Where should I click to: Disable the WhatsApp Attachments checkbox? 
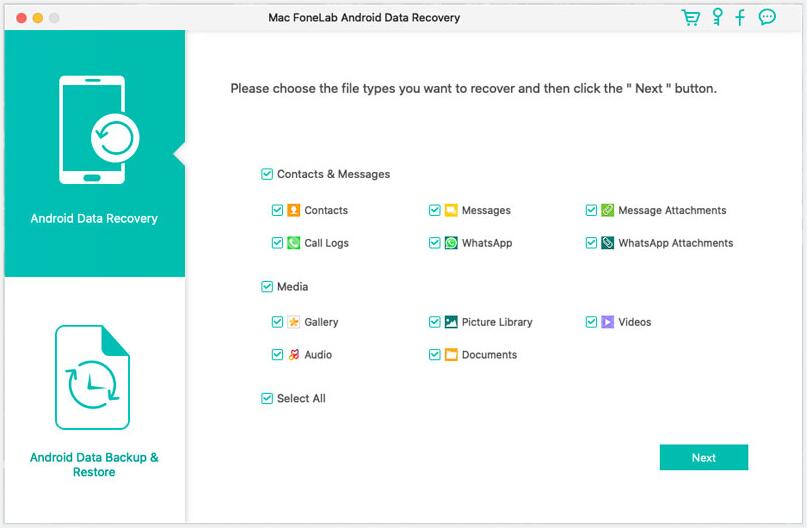click(592, 243)
